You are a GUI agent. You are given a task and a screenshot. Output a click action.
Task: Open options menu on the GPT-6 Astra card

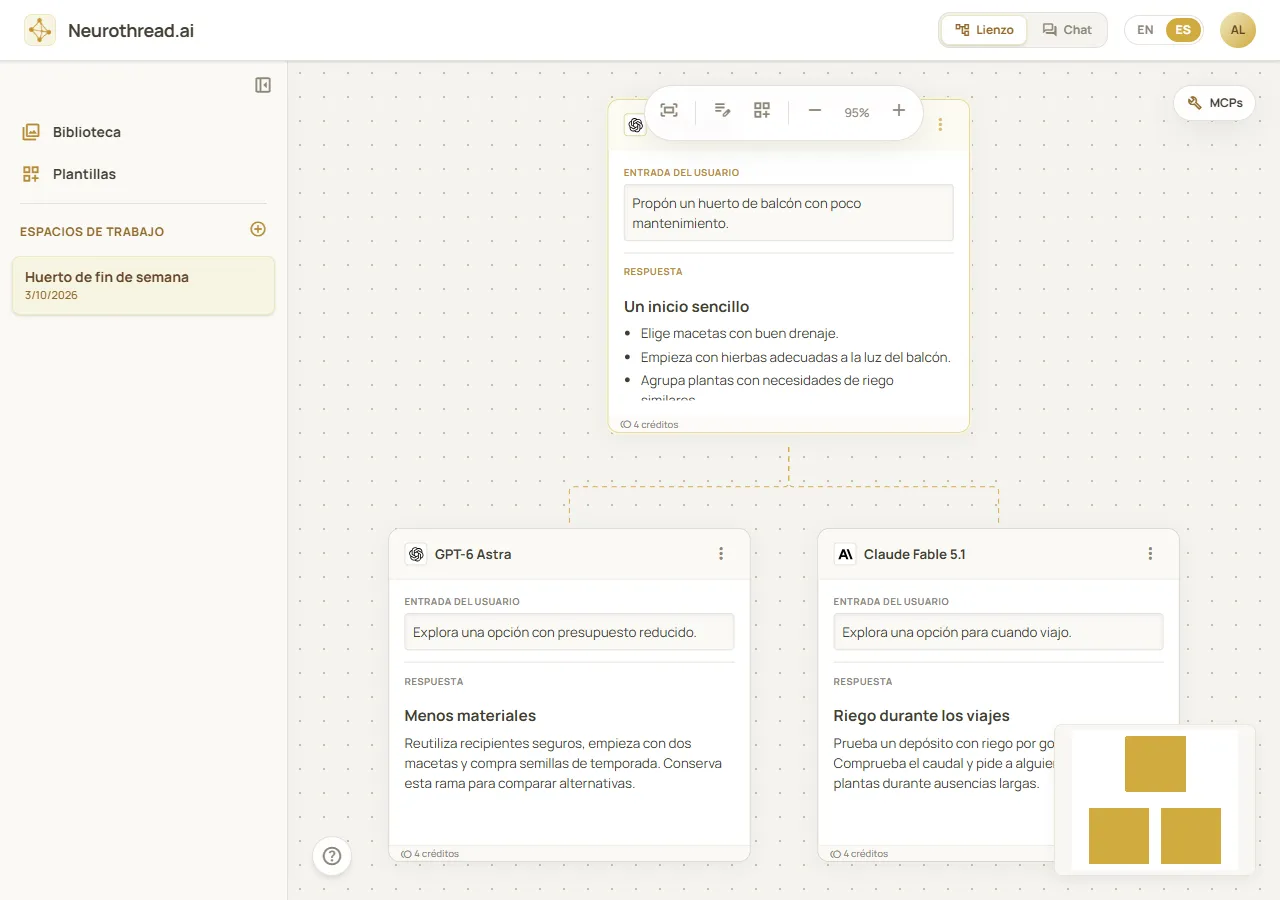[721, 554]
